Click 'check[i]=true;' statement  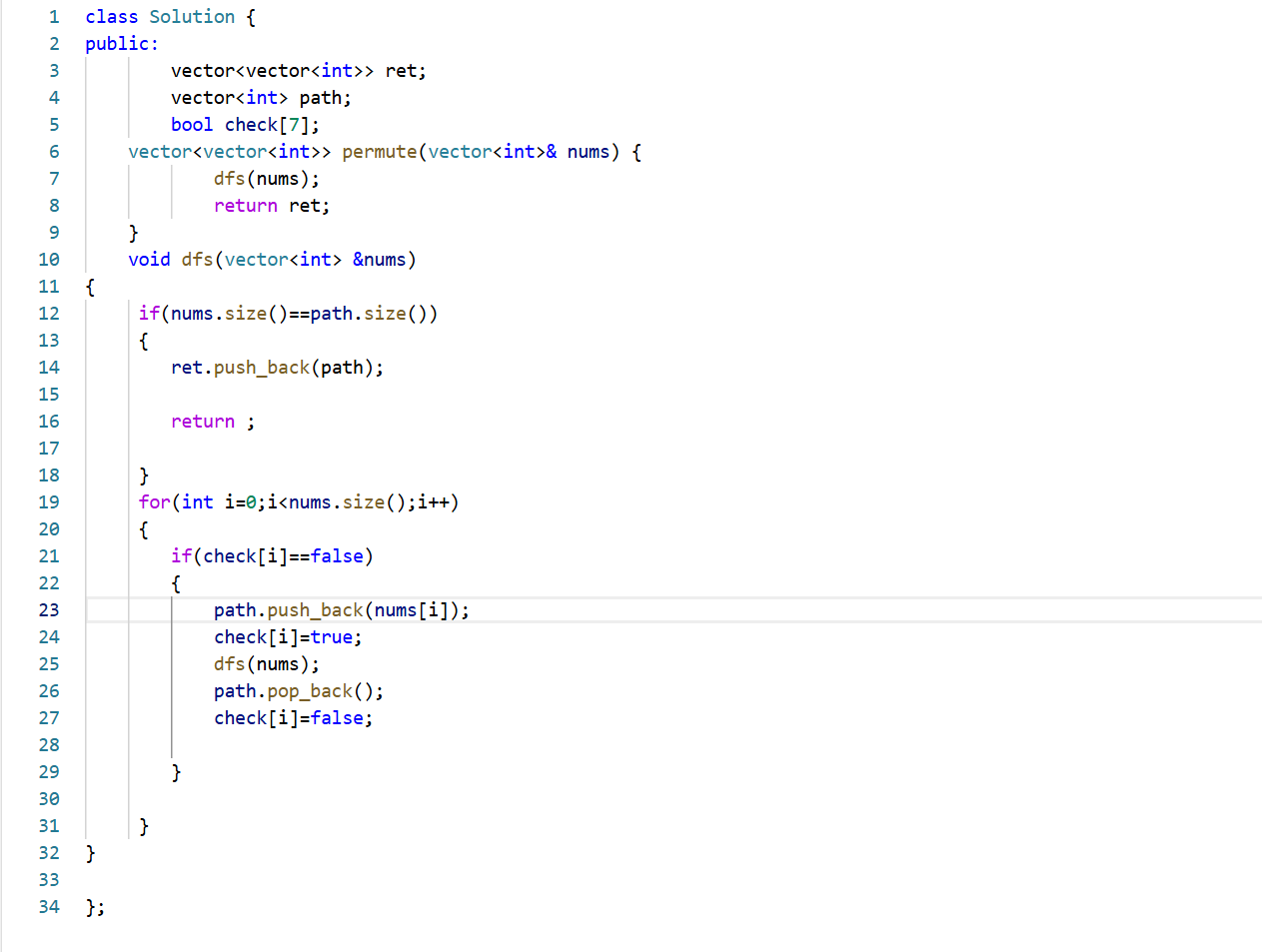tap(288, 637)
